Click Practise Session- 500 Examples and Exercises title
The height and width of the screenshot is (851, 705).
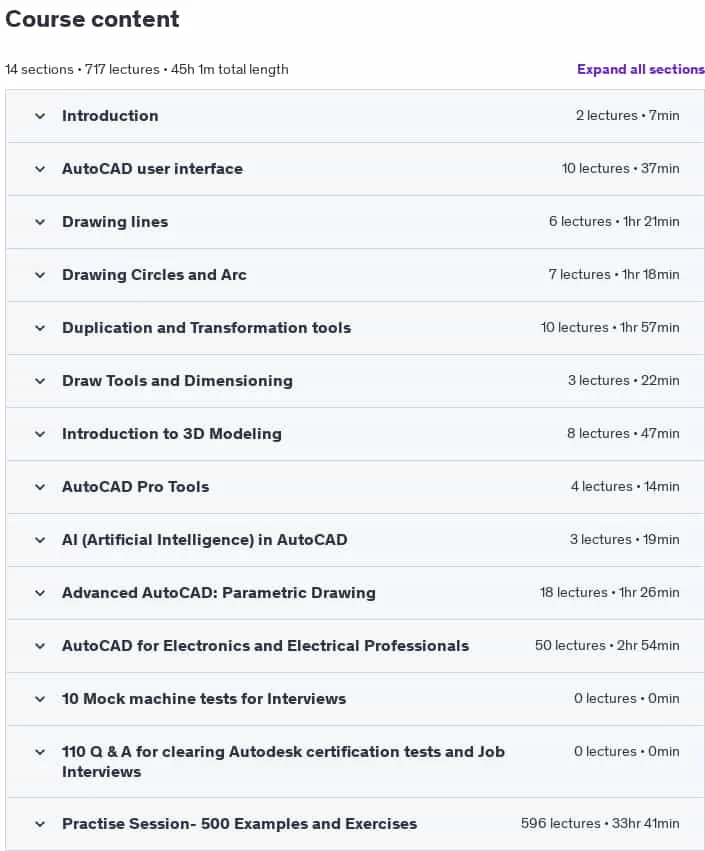click(239, 824)
